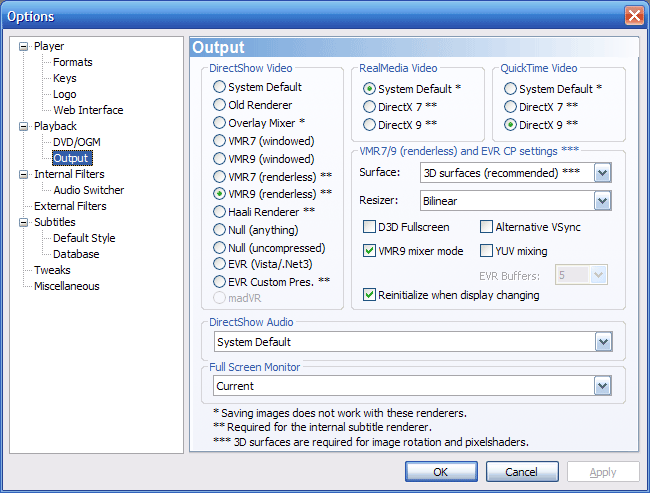Image resolution: width=650 pixels, height=493 pixels.
Task: Go to the Audio Switcher page
Action: [x=88, y=190]
